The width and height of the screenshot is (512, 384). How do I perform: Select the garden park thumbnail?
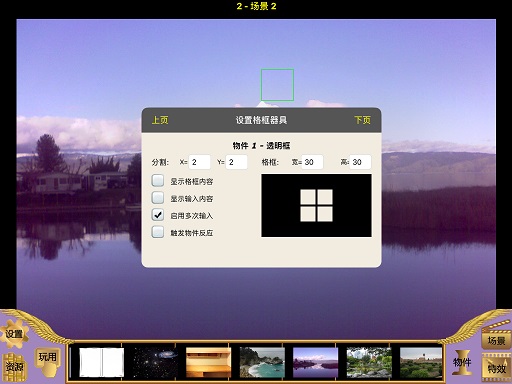[x=369, y=362]
